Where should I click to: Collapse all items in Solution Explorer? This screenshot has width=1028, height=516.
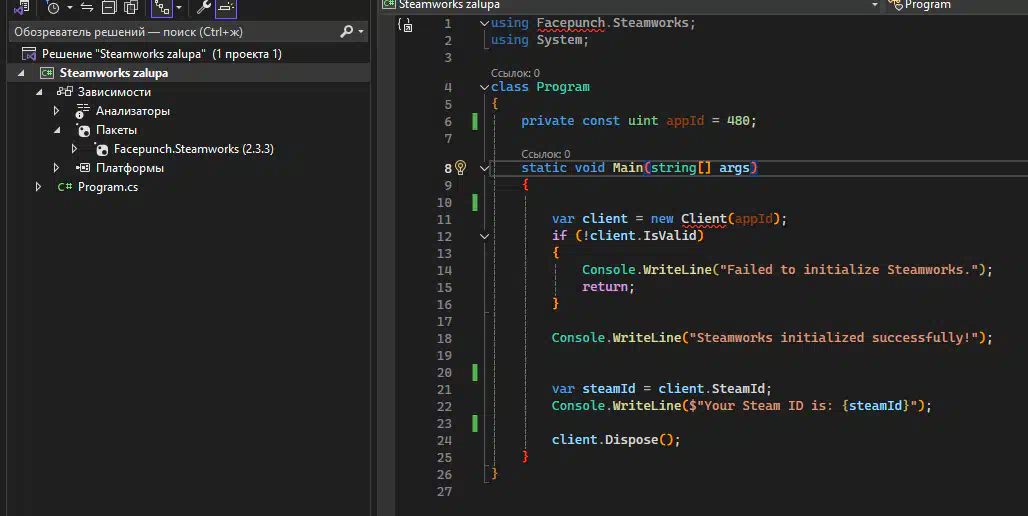108,8
